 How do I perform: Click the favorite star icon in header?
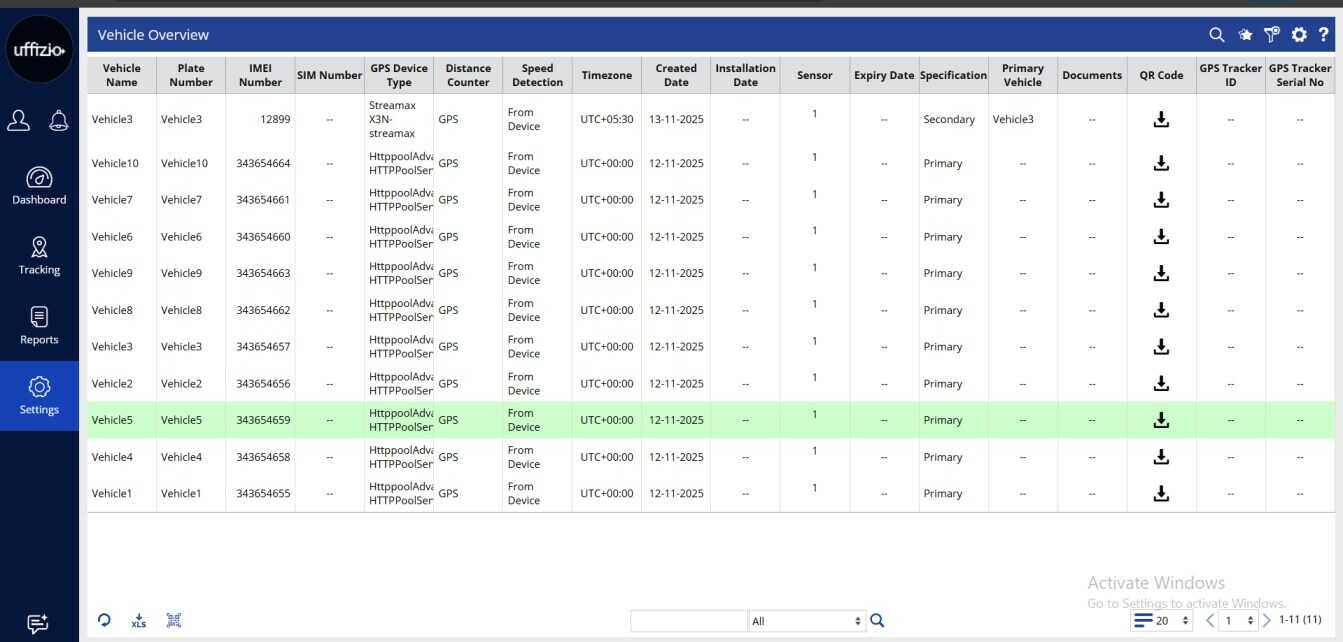click(x=1245, y=35)
